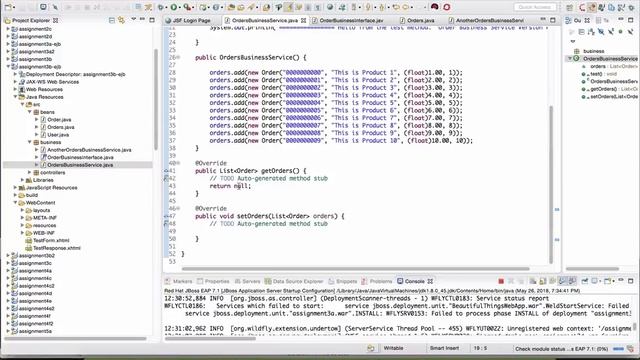640x360 pixels.
Task: Click the Quick Access search field
Action: pos(535,7)
